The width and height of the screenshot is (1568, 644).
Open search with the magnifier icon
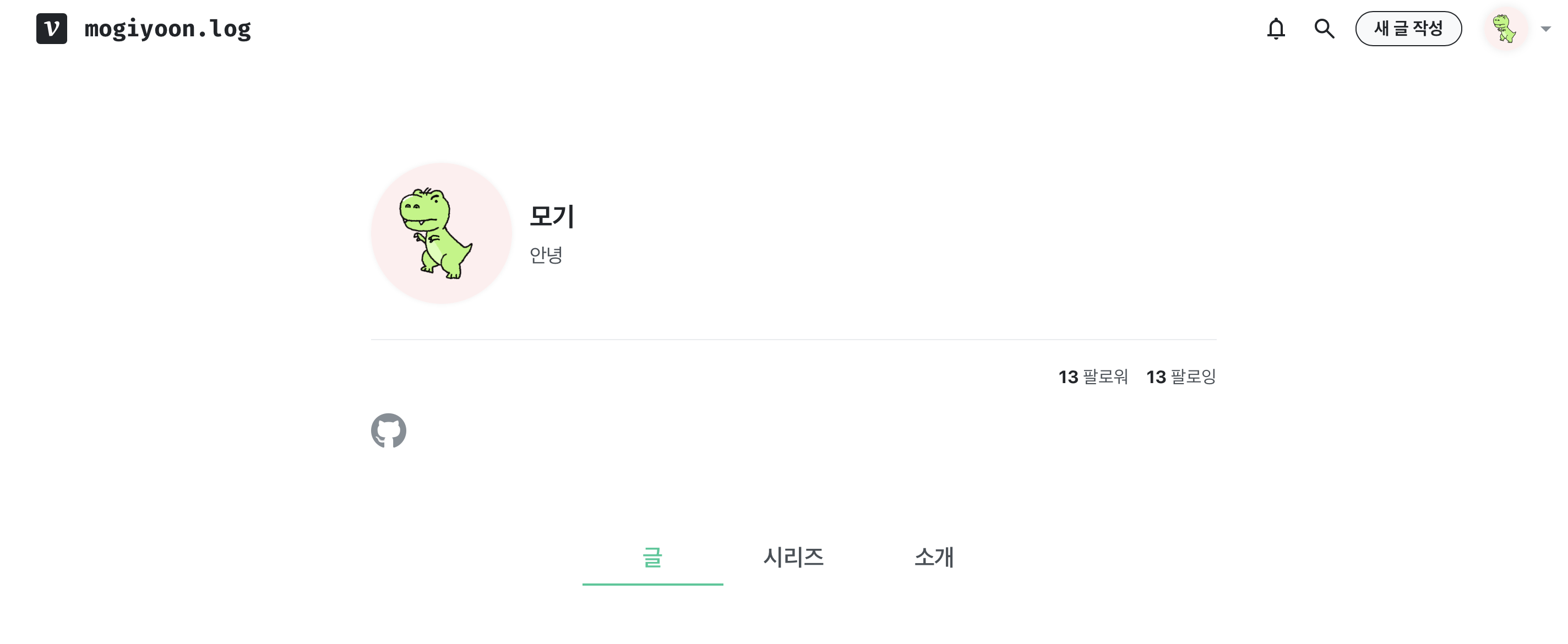[1324, 29]
